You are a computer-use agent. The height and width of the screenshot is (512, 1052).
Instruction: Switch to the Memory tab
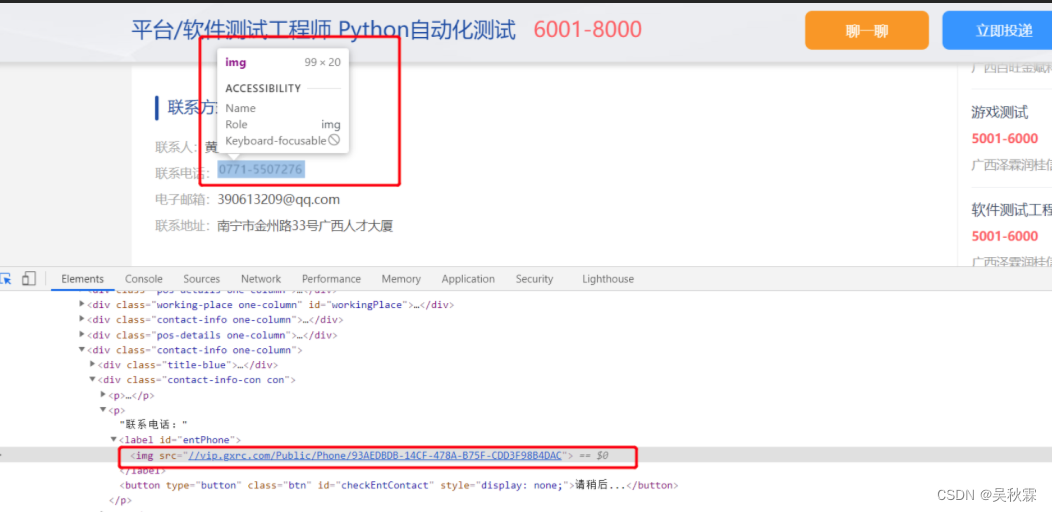pos(401,279)
